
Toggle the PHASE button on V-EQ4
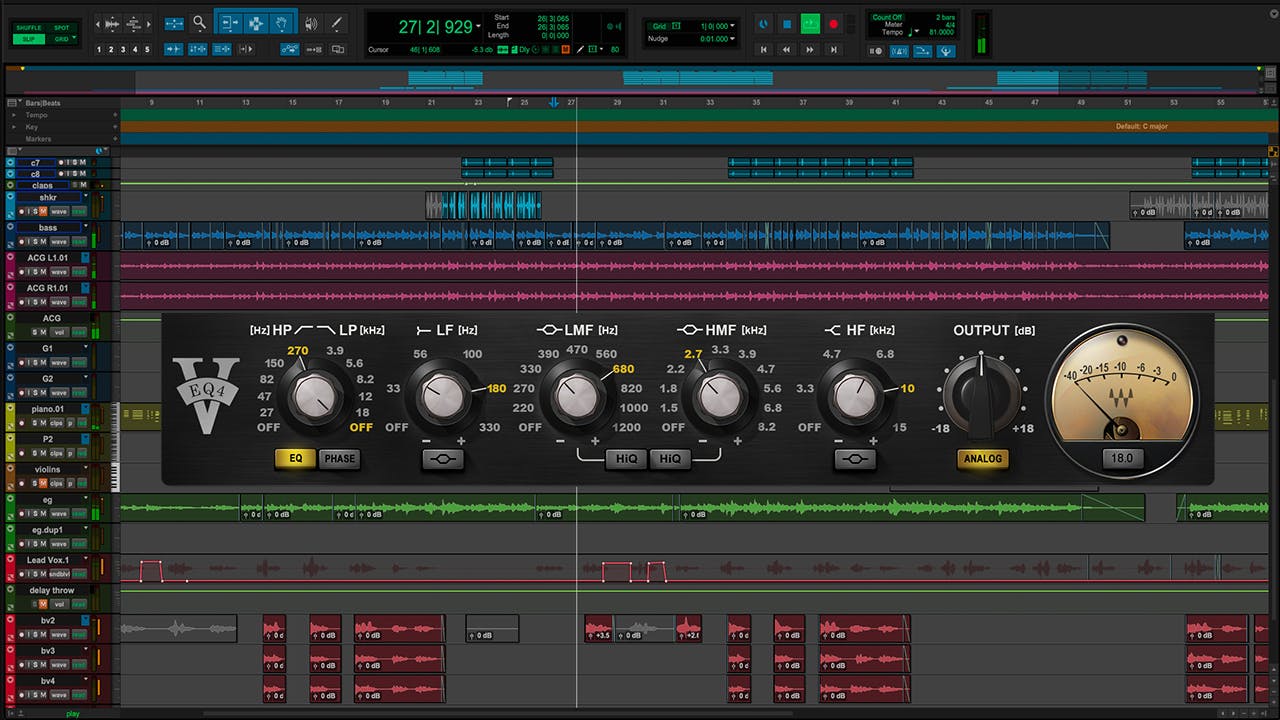(x=339, y=459)
